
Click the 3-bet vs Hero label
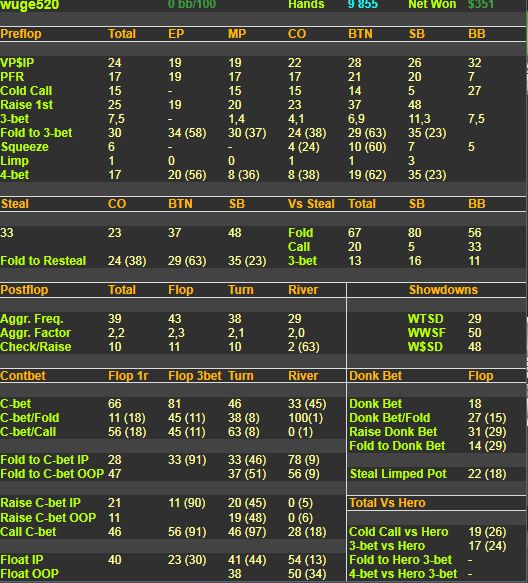[387, 546]
